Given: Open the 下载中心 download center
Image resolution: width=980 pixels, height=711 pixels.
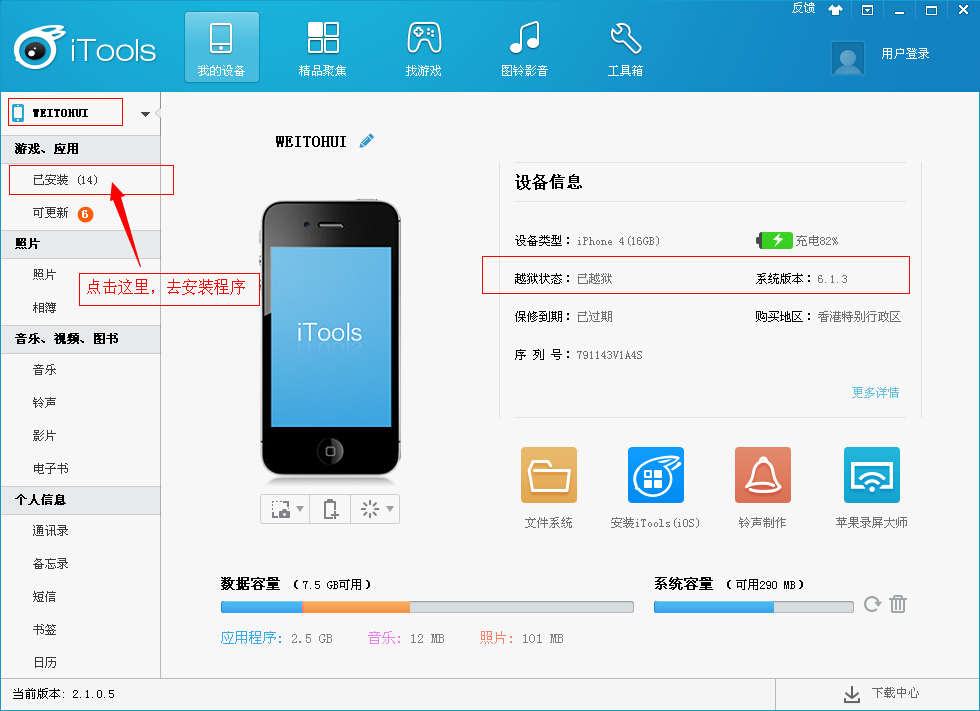Looking at the screenshot, I should click(x=881, y=694).
